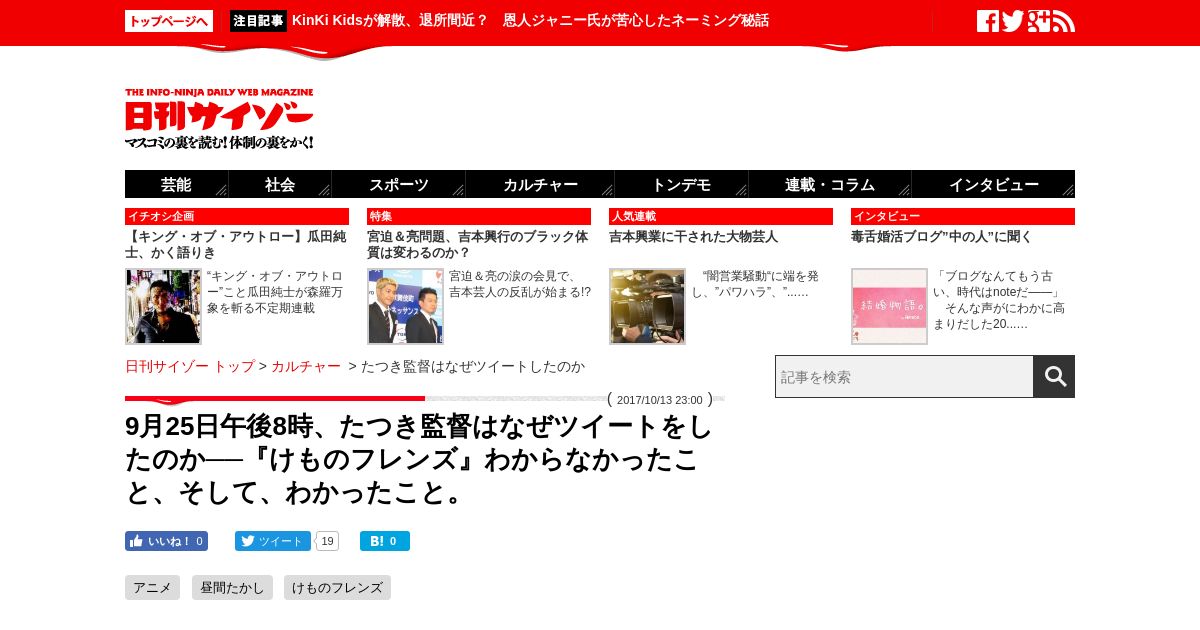The height and width of the screenshot is (630, 1200).
Task: Click the 注目記事 label
Action: (x=258, y=21)
